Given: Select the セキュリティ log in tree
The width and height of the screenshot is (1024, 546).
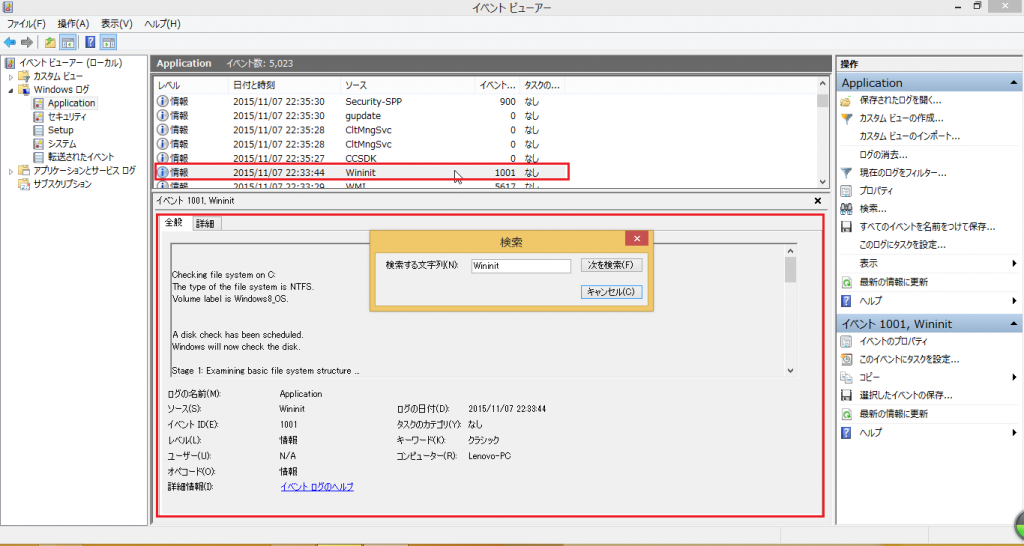Looking at the screenshot, I should [67, 117].
